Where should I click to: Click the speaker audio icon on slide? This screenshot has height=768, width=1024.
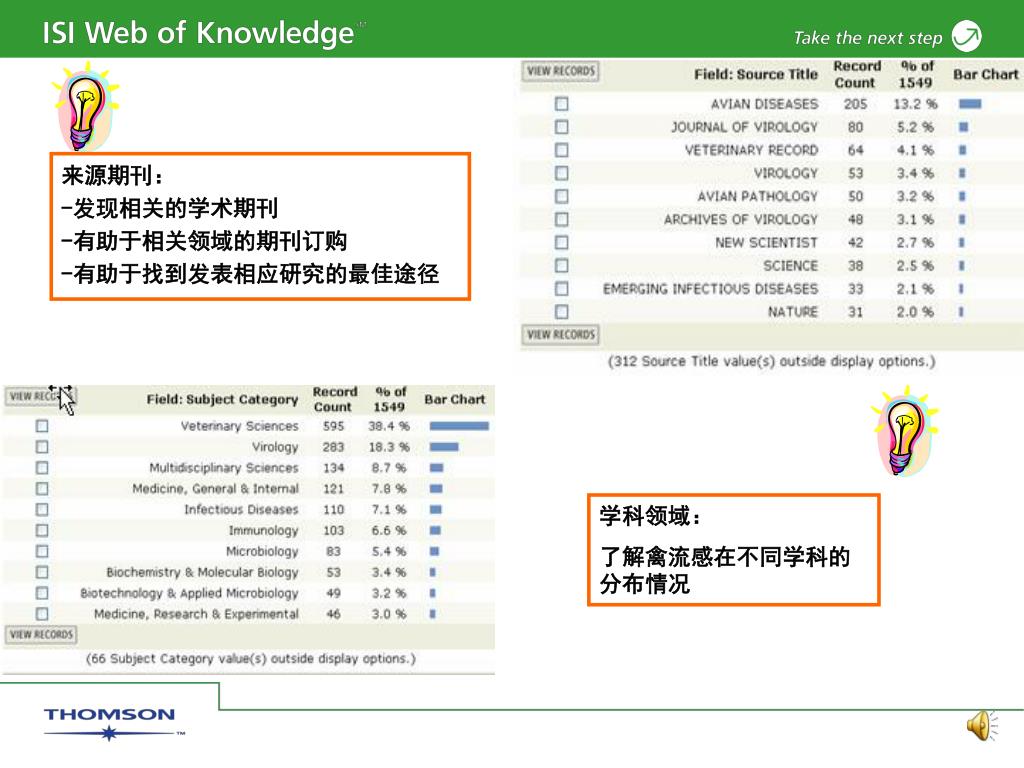(982, 726)
